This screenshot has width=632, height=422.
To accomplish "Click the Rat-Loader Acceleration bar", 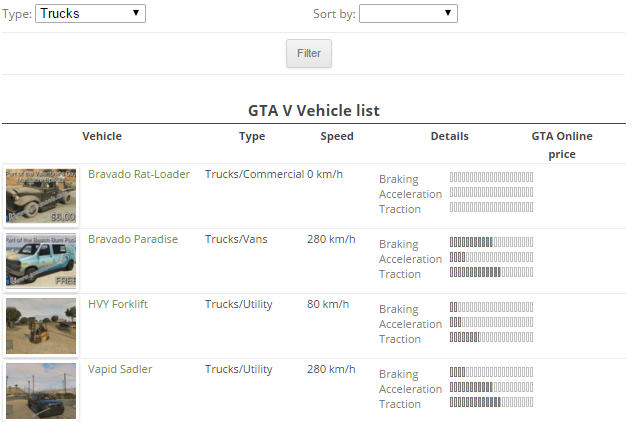I will (491, 192).
